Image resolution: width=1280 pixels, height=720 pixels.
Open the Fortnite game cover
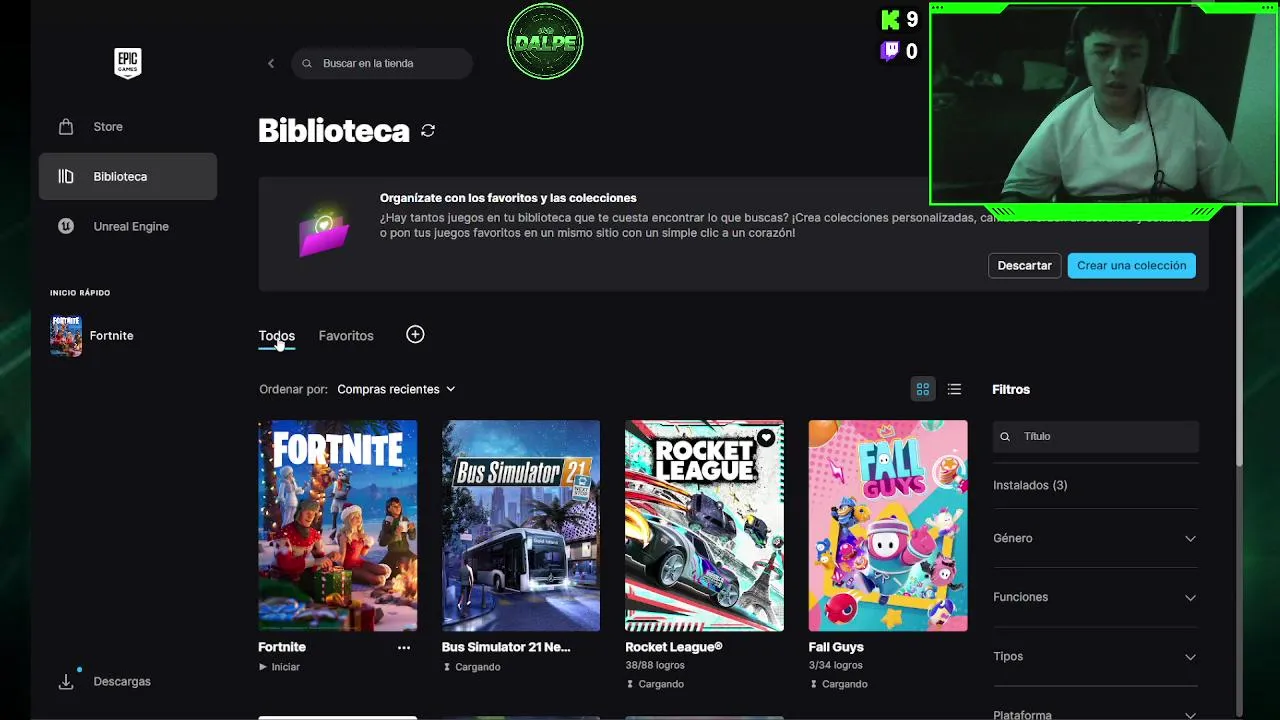tap(337, 526)
